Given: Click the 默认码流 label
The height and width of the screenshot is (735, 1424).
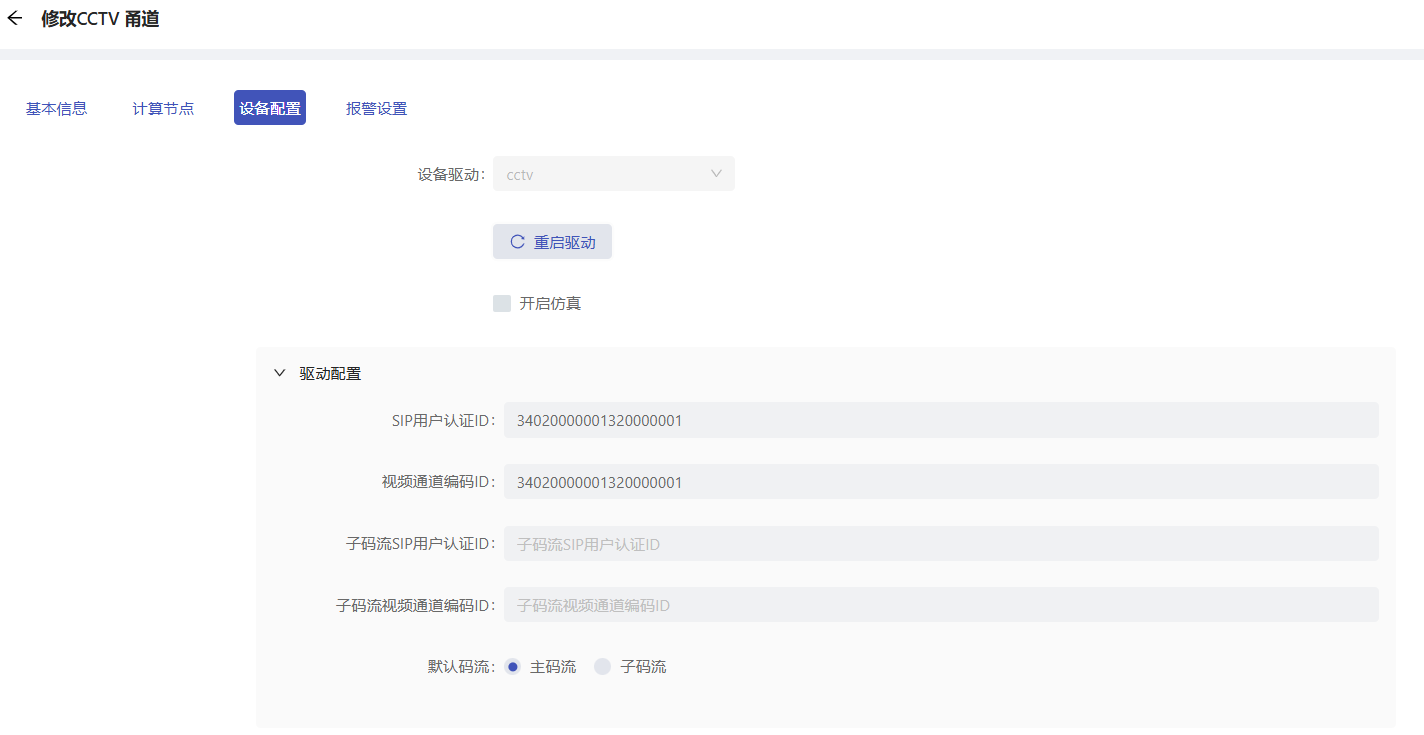Looking at the screenshot, I should (x=462, y=667).
